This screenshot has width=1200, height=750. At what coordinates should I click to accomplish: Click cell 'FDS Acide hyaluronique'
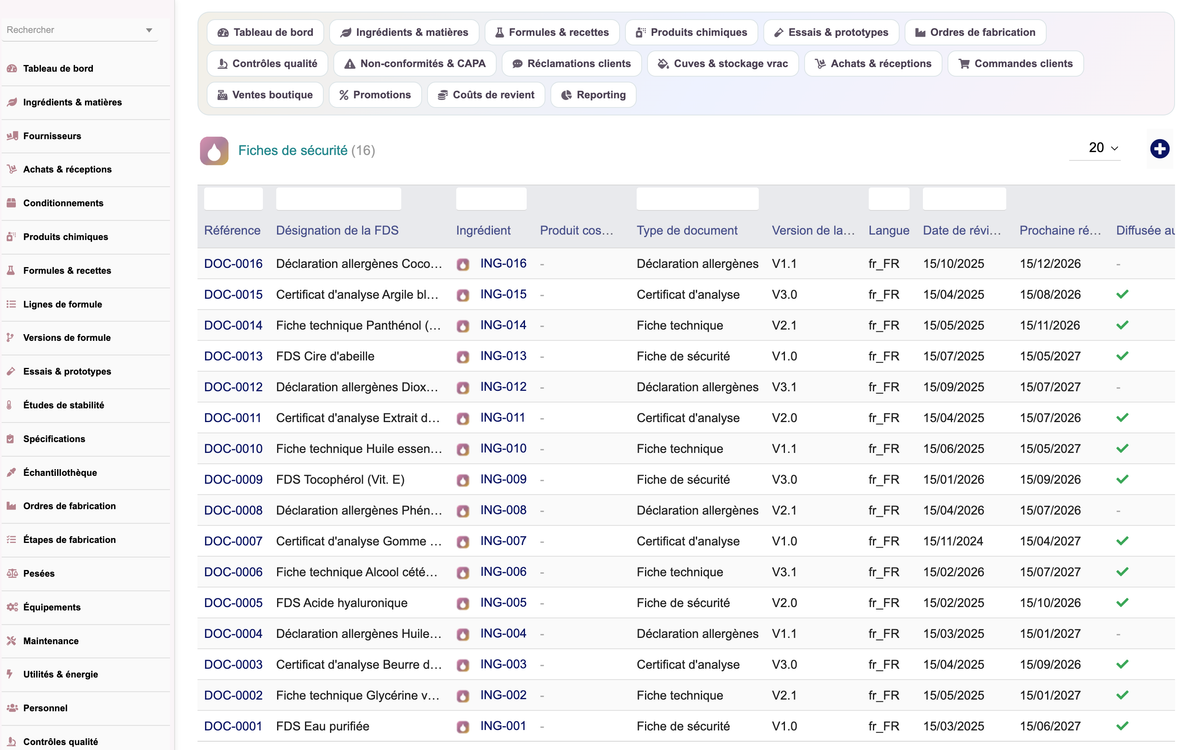tap(342, 603)
